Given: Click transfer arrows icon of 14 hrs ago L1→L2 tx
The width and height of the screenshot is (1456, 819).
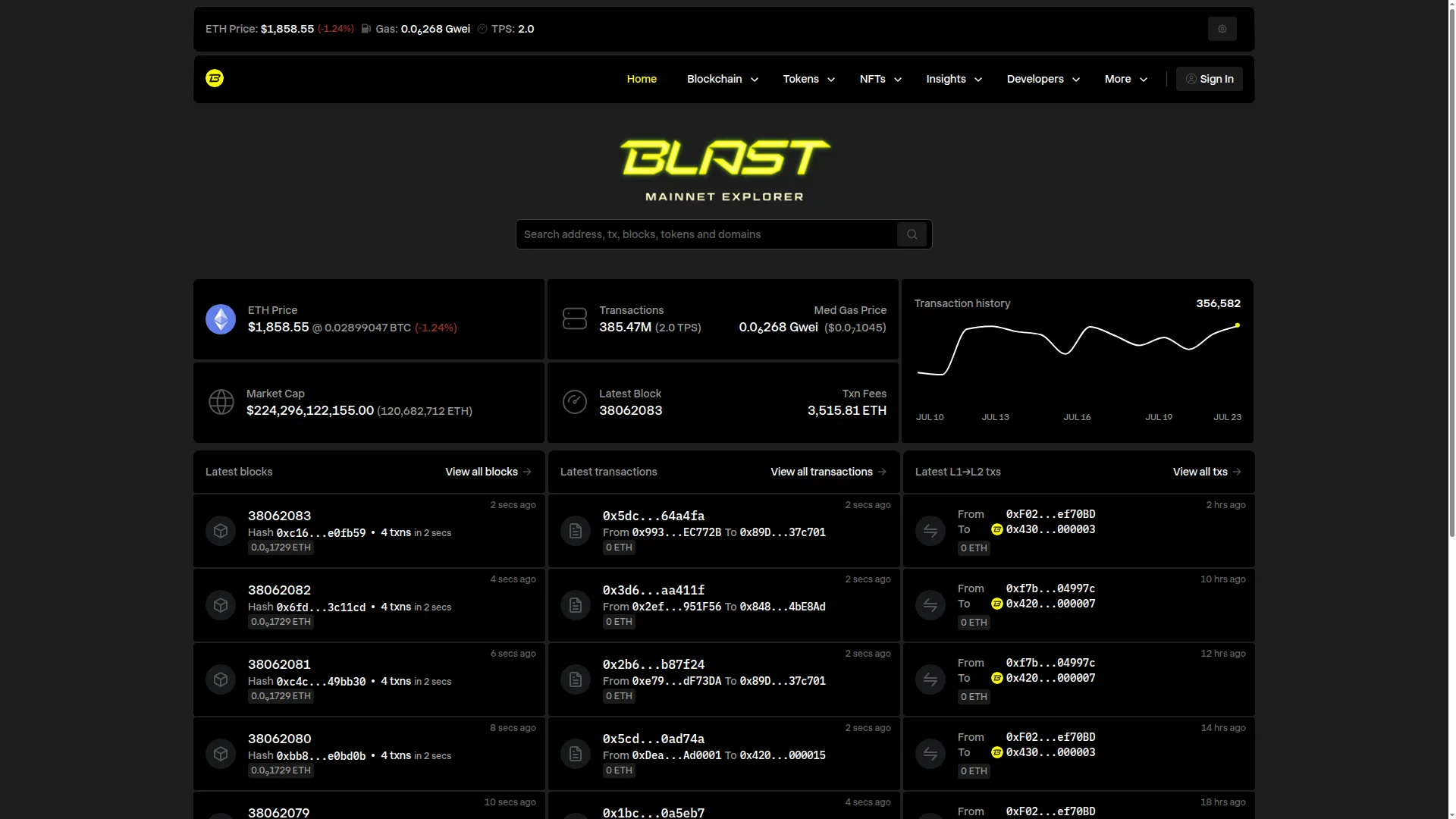Looking at the screenshot, I should 930,754.
